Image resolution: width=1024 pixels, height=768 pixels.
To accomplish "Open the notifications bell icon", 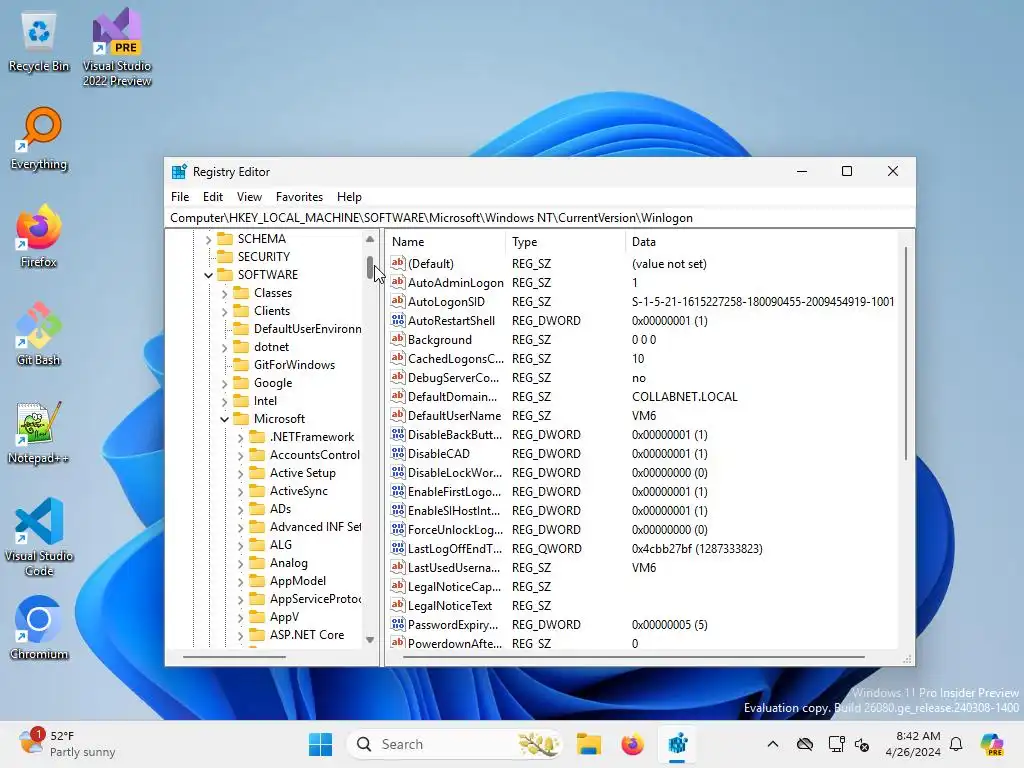I will click(956, 744).
